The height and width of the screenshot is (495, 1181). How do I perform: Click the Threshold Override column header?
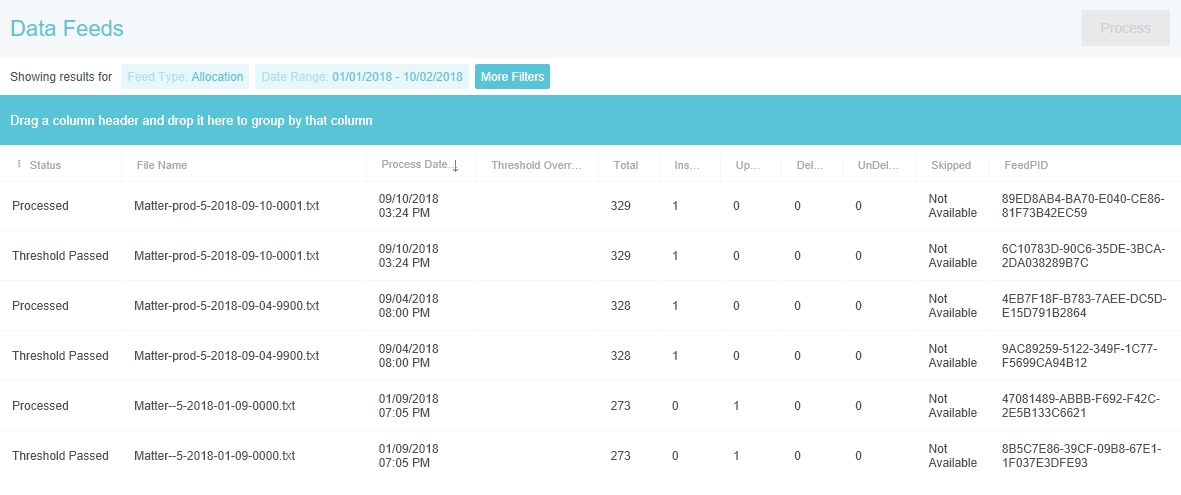536,165
